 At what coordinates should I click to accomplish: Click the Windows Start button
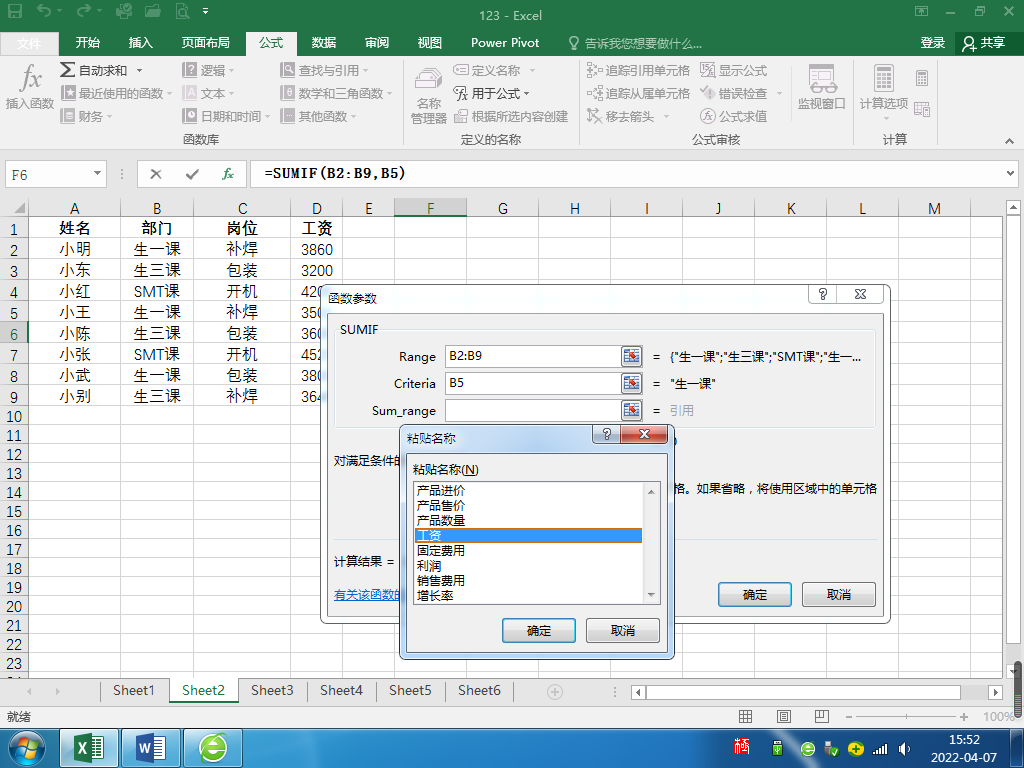[27, 748]
